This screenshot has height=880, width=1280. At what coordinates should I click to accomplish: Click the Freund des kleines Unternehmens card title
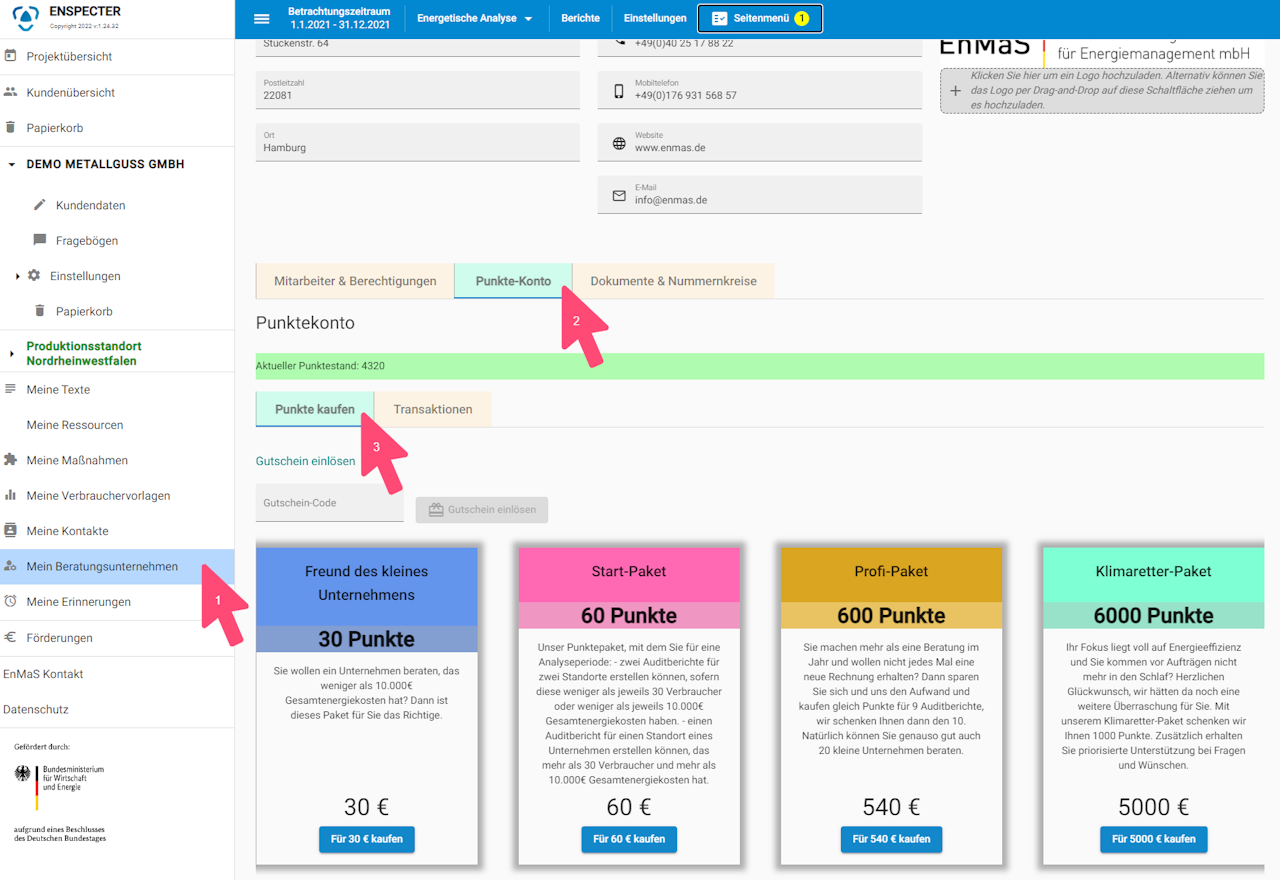[367, 583]
